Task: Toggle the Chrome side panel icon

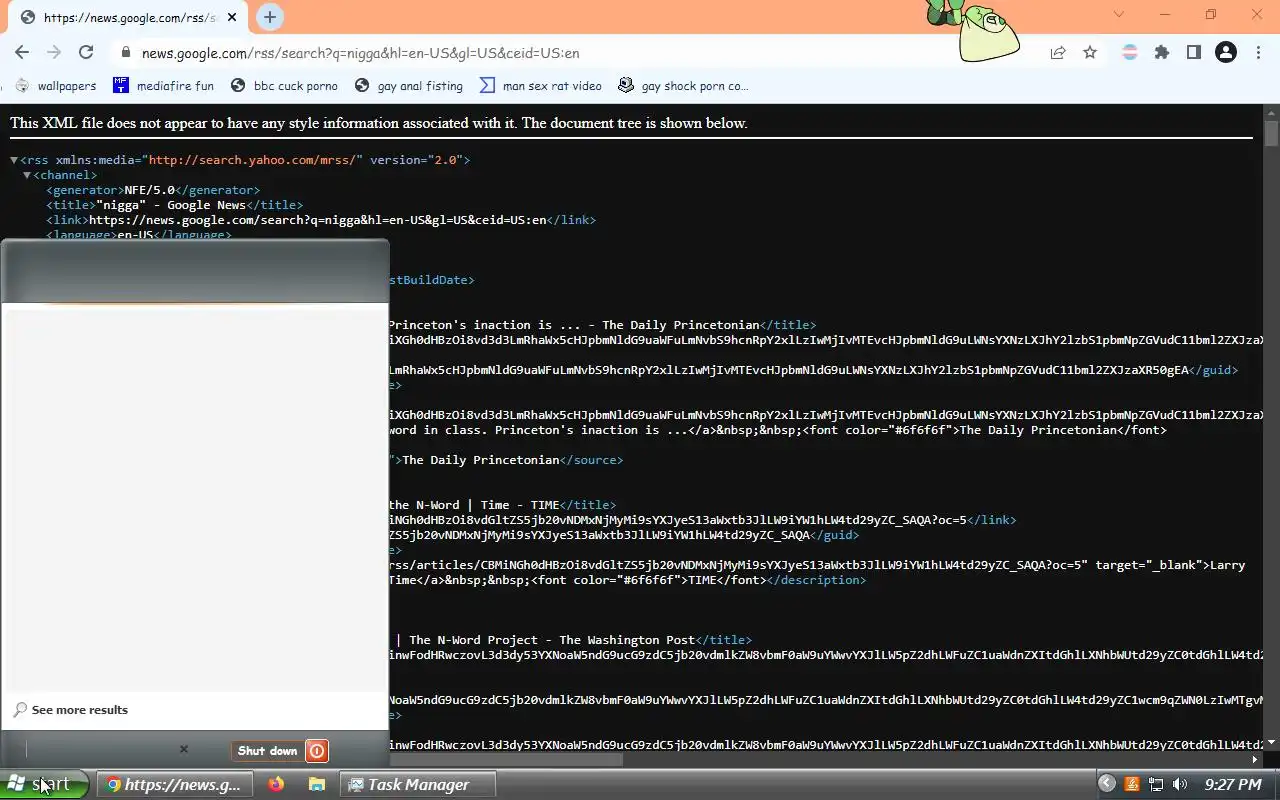Action: (1194, 53)
